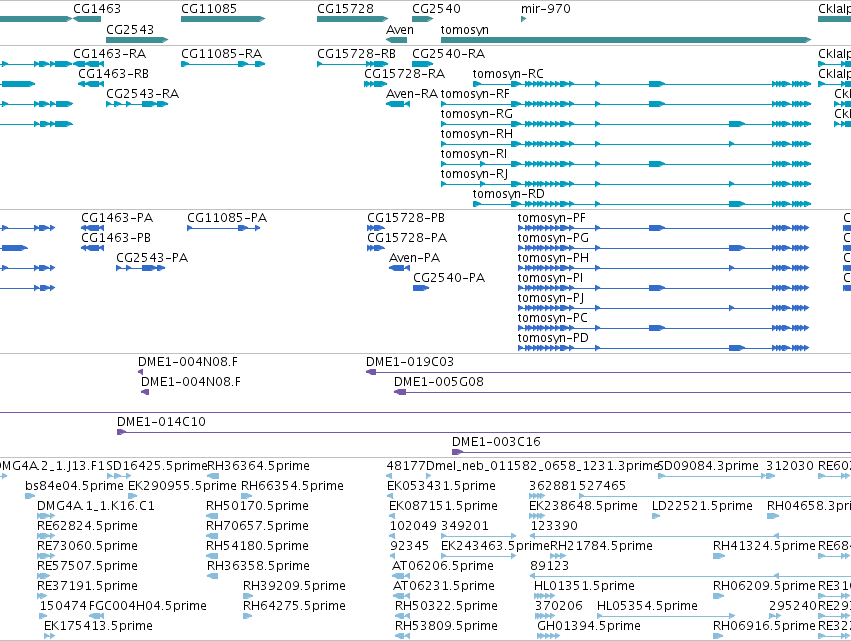Click transcript Aven-RA
The width and height of the screenshot is (851, 641).
click(x=398, y=104)
